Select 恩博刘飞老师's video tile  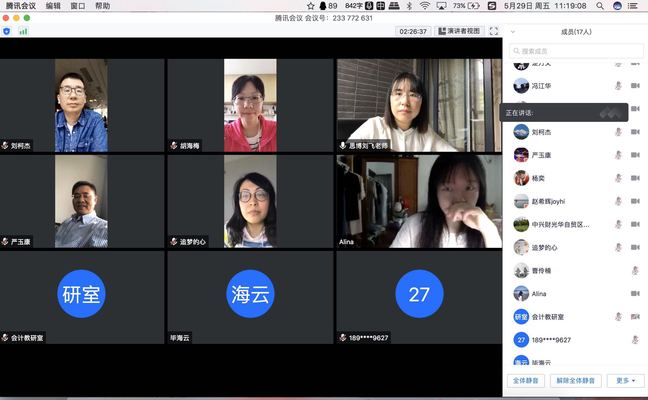[418, 105]
